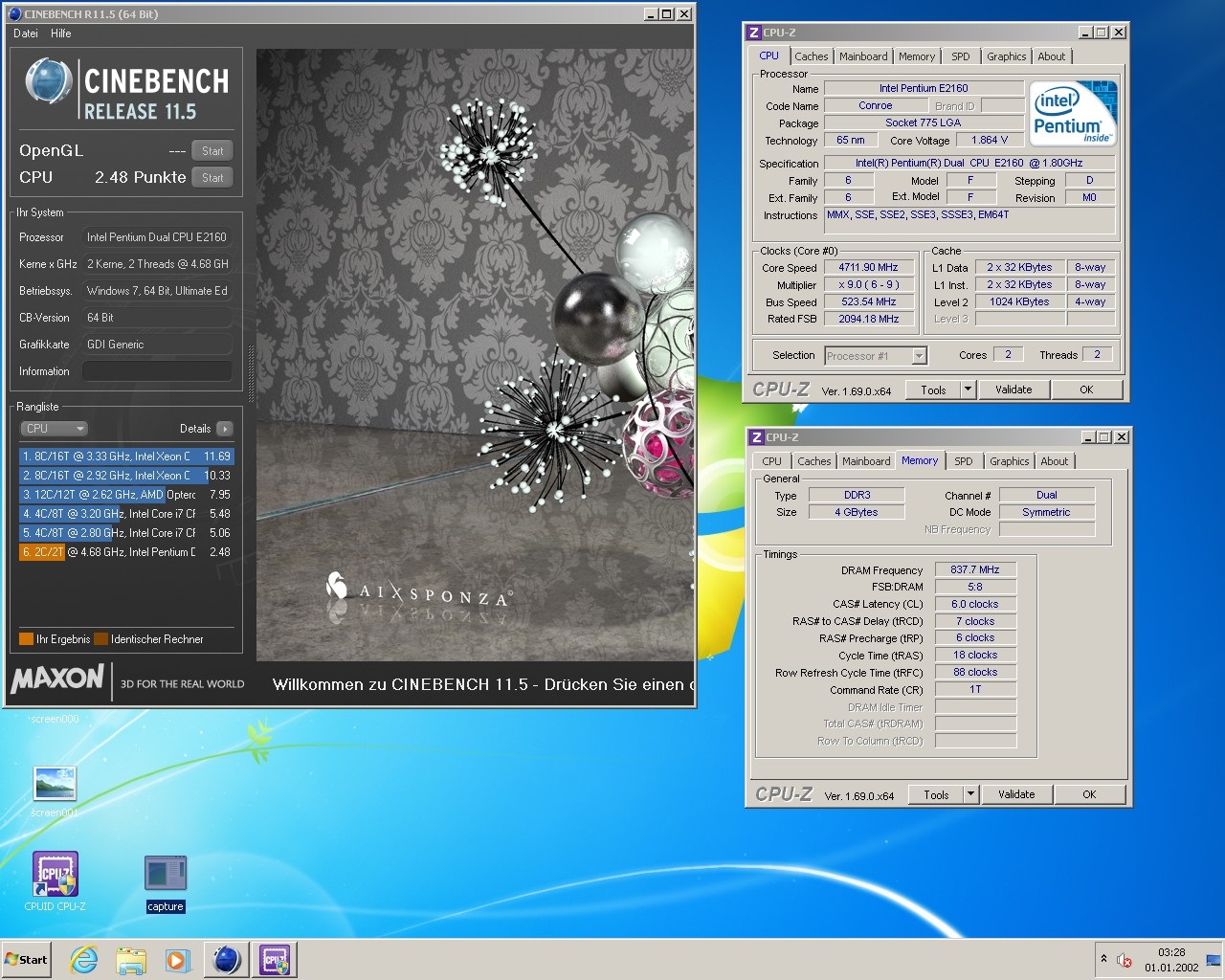Click the Core Speed value 4711.90 MHz
Viewport: 1225px width, 980px height.
868,268
